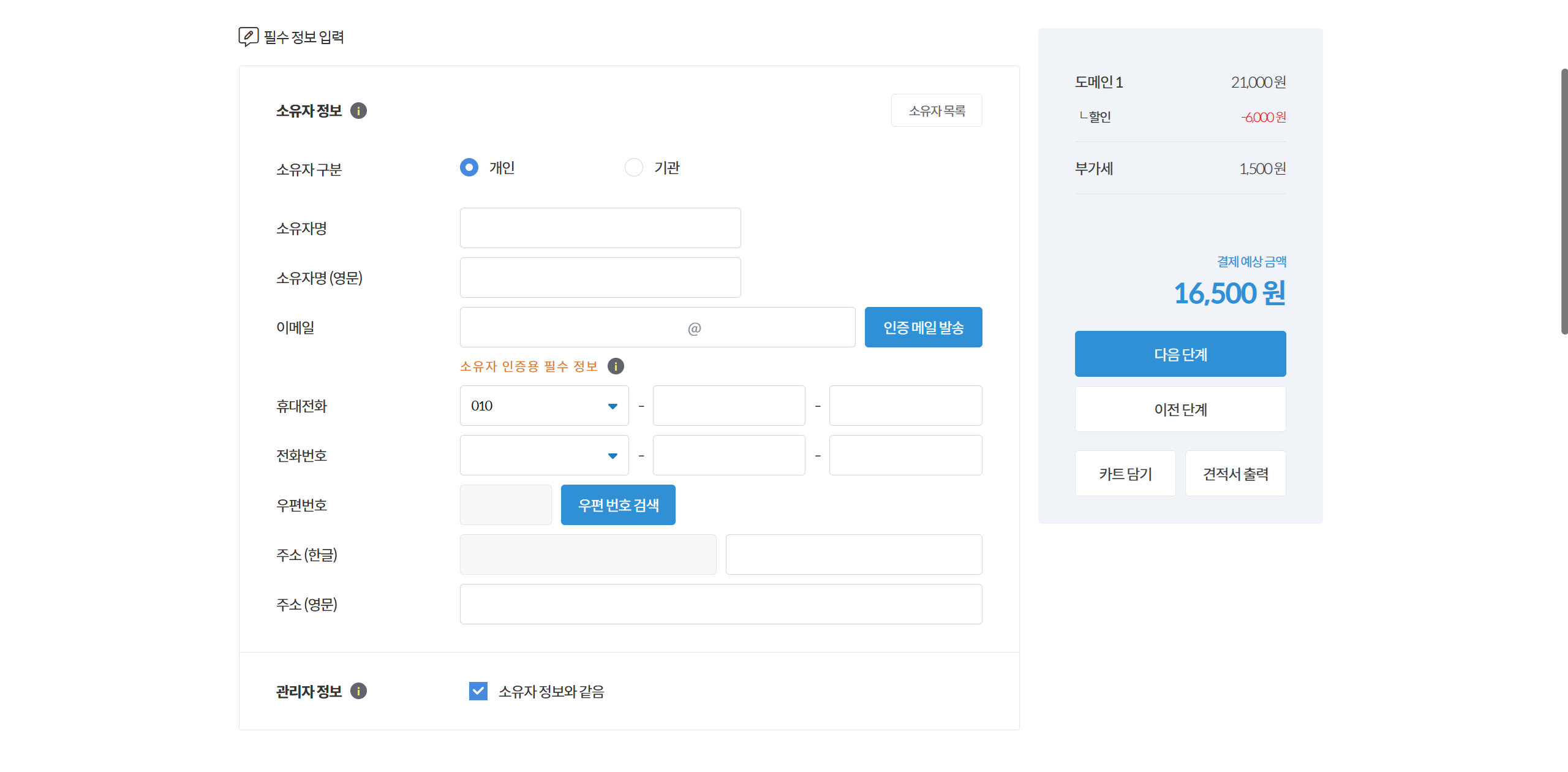Send verification via 인증 메일 발송 button
Image resolution: width=1568 pixels, height=772 pixels.
pyautogui.click(x=923, y=328)
